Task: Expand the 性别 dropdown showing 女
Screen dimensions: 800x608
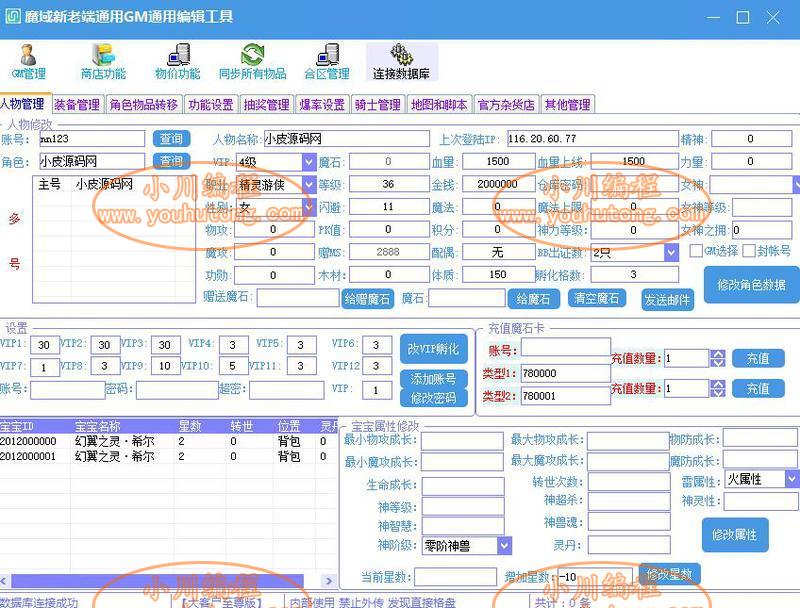Action: tap(309, 207)
